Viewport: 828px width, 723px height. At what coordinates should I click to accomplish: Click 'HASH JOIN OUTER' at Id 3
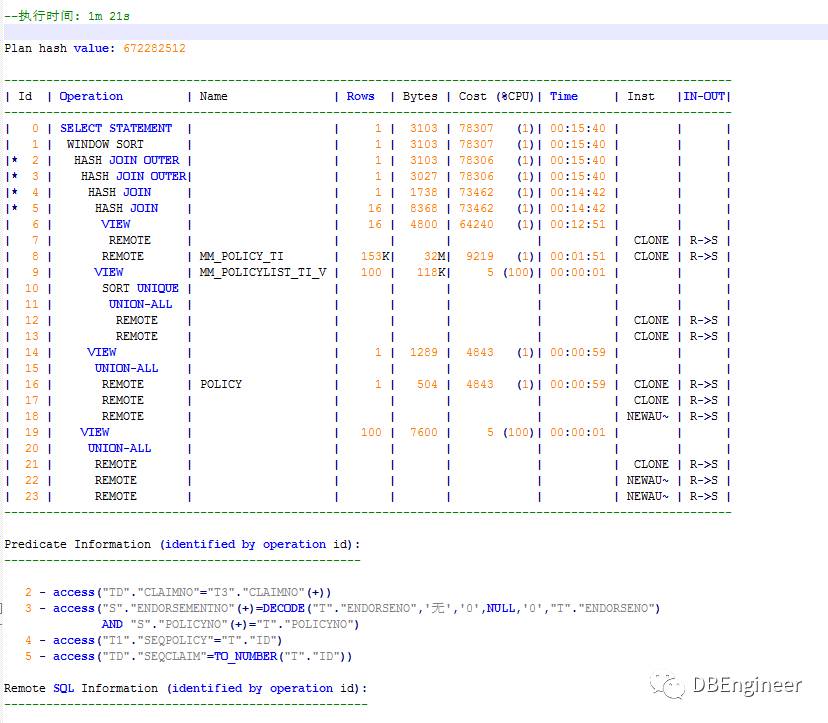click(133, 176)
